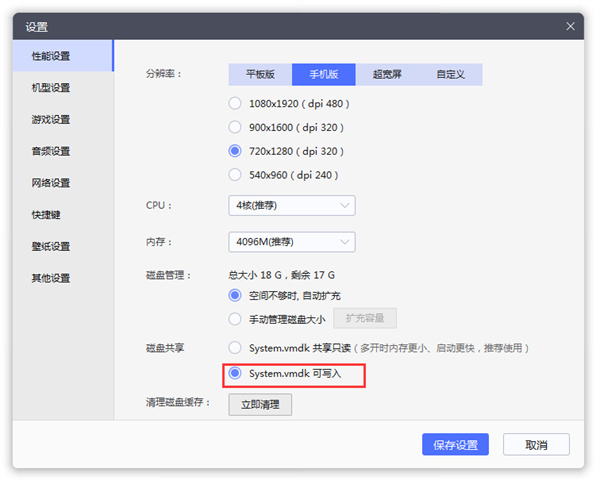This screenshot has width=600, height=484.
Task: Enable 空间不够时, 自动扩充 disk option
Action: 235,295
